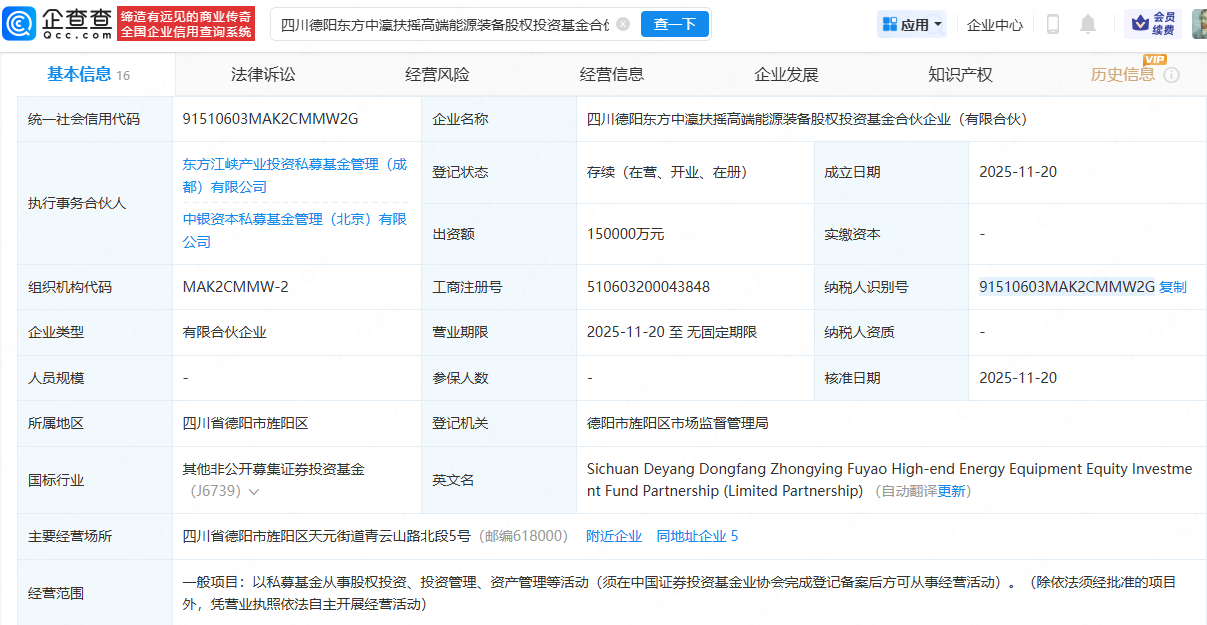Click 复制 next to taxpayer ID

point(1172,288)
